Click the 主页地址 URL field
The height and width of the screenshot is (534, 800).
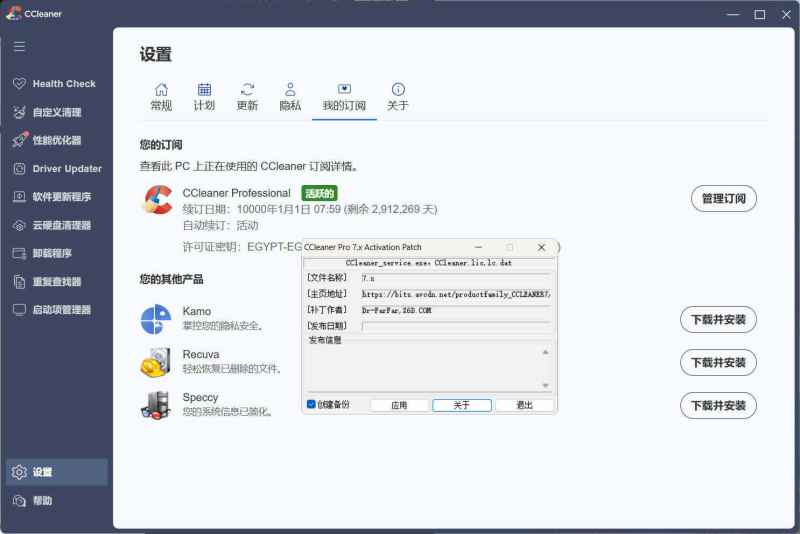tap(456, 294)
